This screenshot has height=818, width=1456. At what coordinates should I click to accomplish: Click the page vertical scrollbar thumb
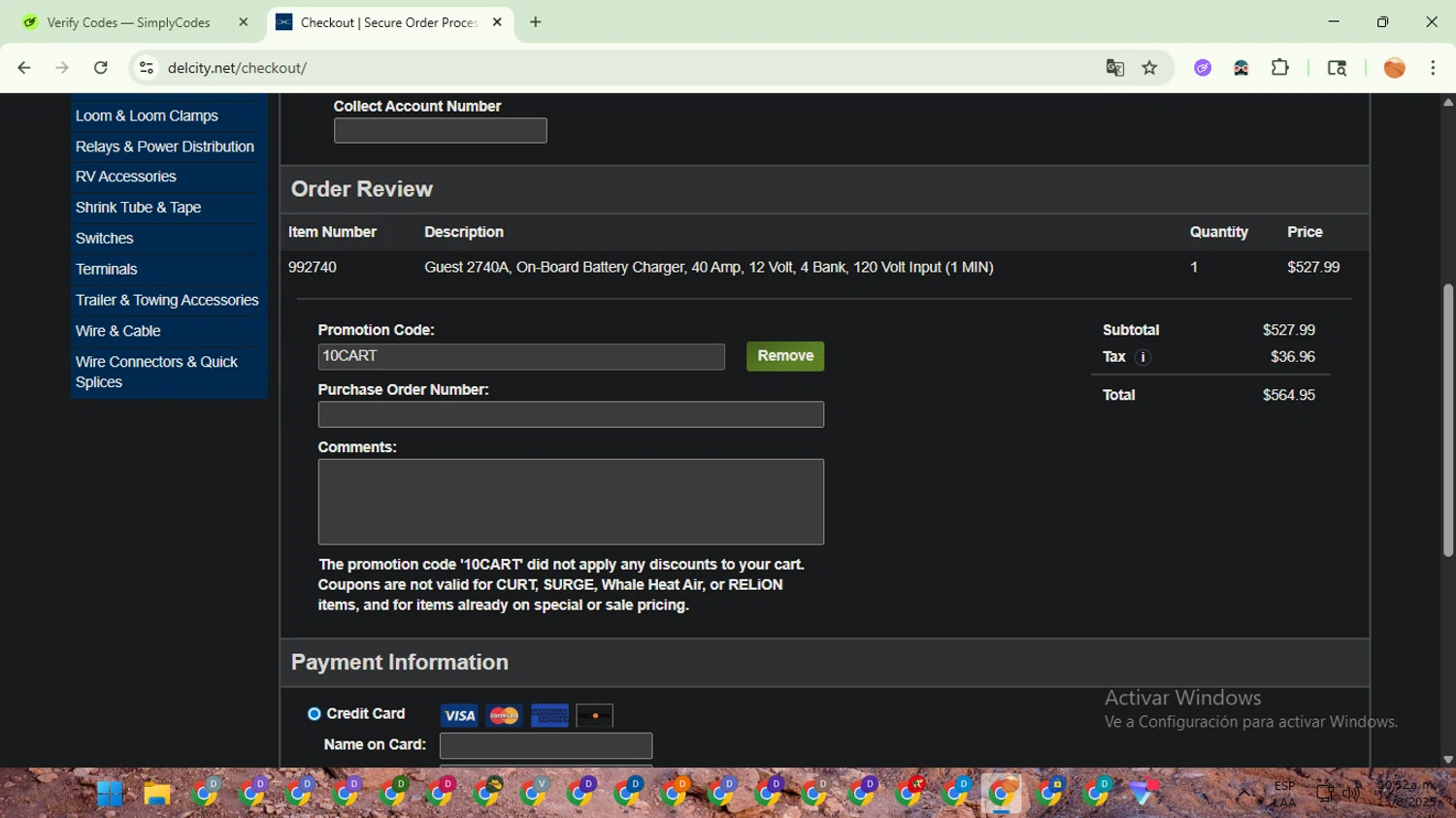tap(1448, 420)
